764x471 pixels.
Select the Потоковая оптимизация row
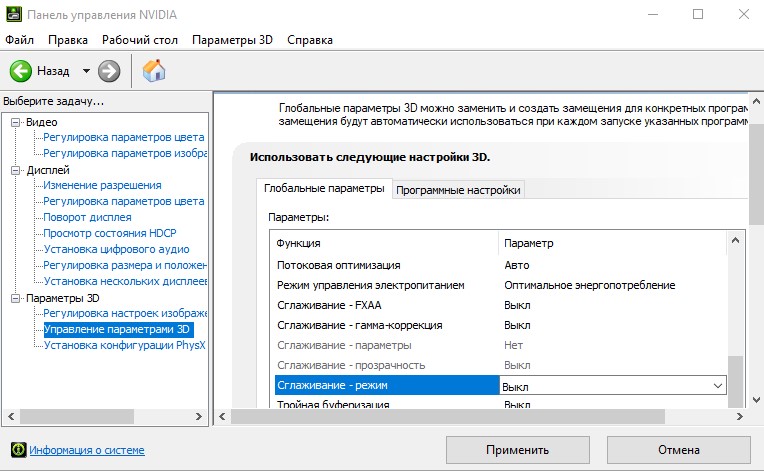pyautogui.click(x=500, y=265)
